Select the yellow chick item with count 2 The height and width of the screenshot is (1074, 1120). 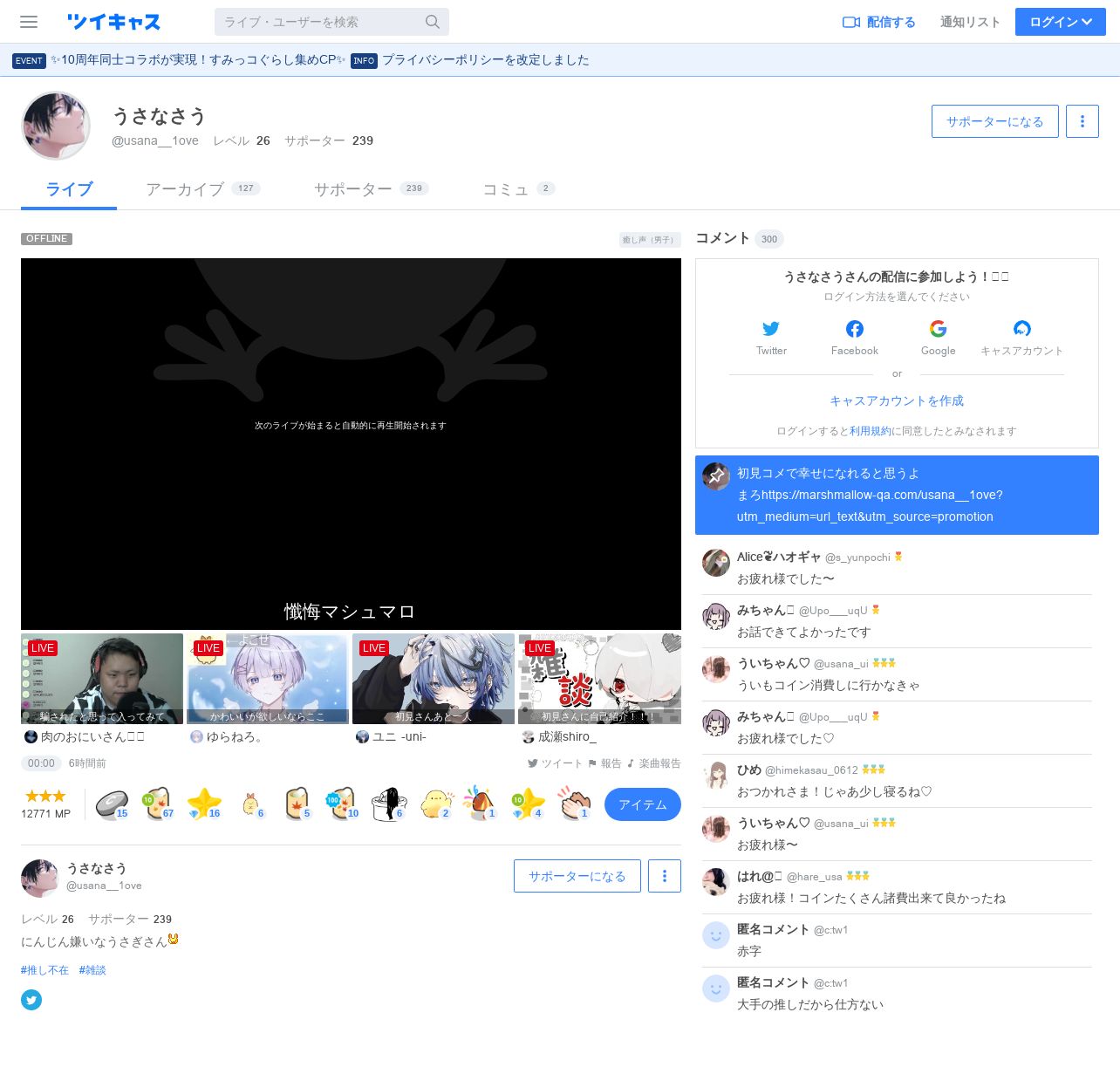point(435,804)
